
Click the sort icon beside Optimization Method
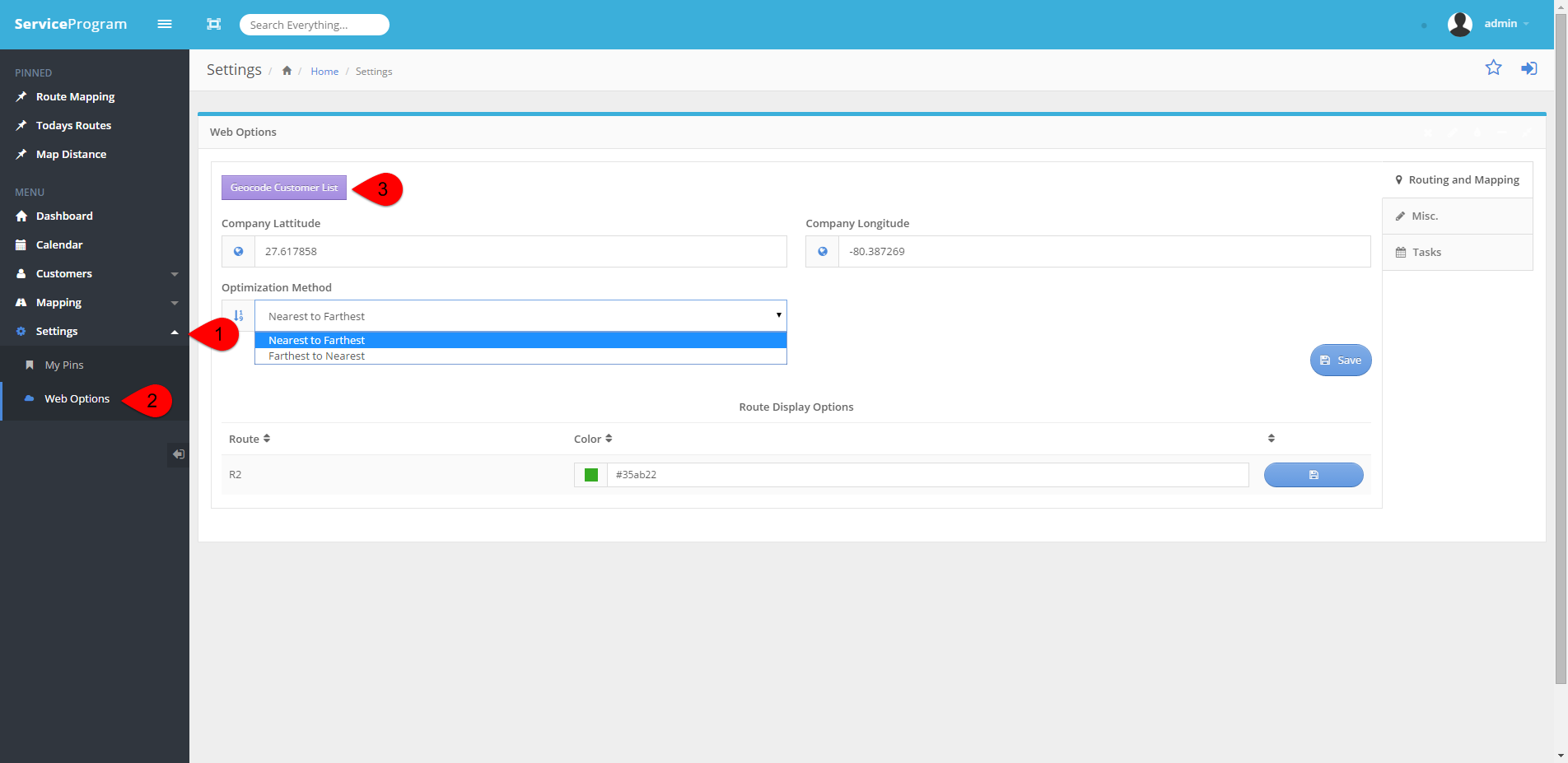[238, 316]
